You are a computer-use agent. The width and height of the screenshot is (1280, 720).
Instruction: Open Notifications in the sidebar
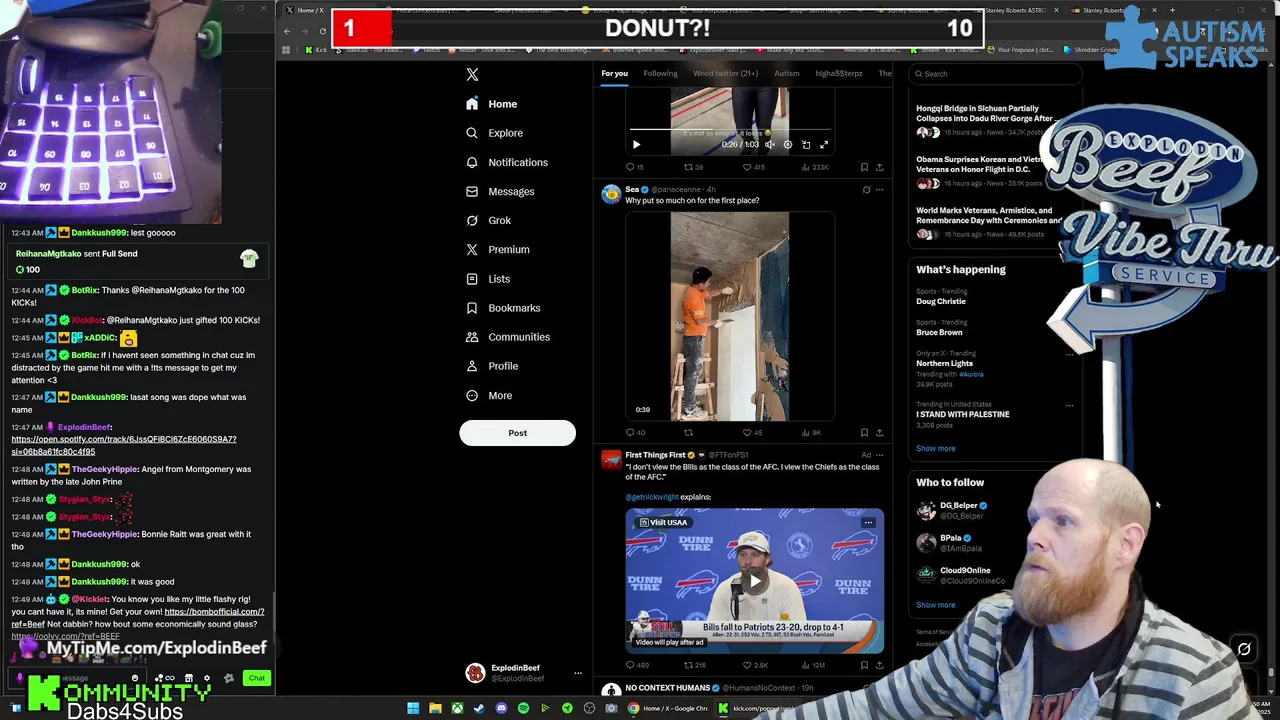coord(507,162)
